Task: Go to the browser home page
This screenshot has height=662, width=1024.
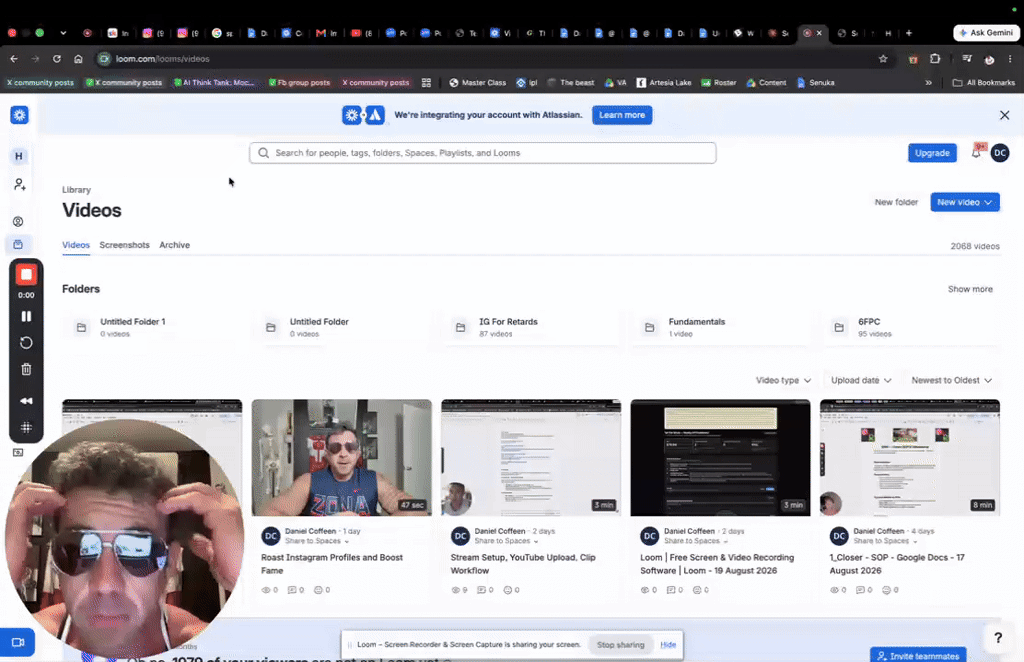Action: (78, 59)
